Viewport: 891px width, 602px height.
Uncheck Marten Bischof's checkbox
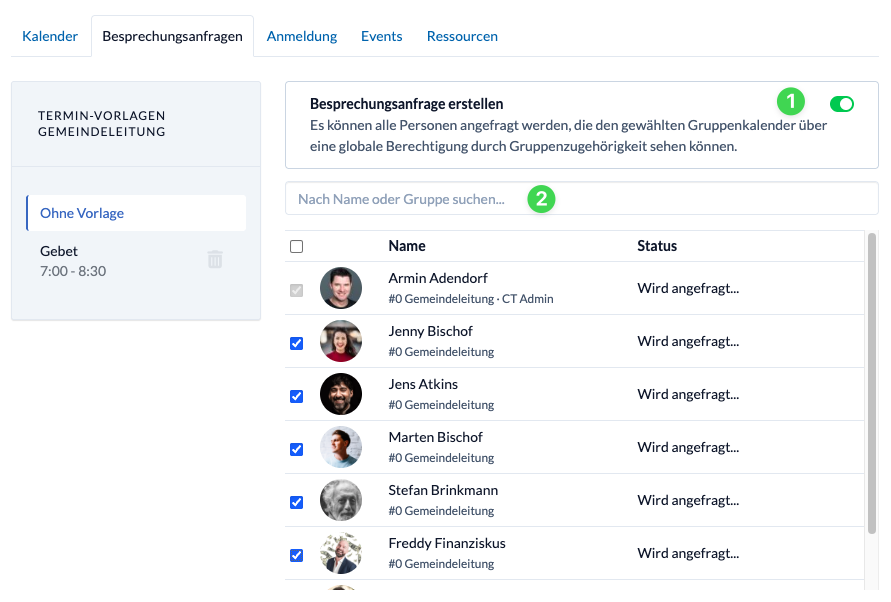[x=297, y=449]
